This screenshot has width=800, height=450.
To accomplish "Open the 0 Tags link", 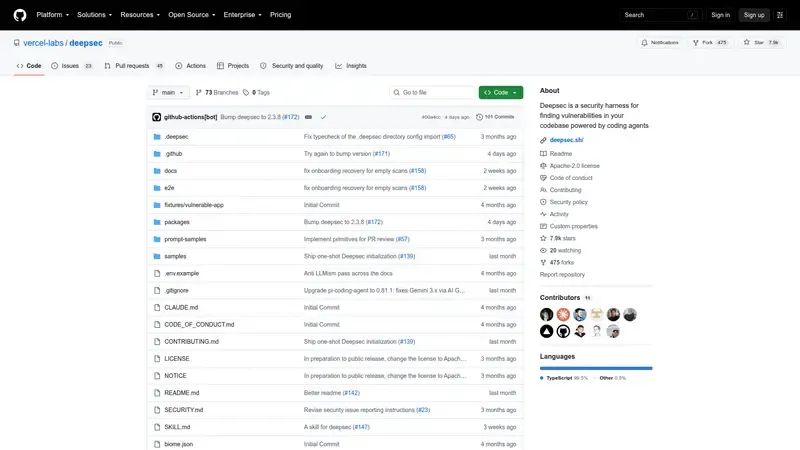I will pos(256,92).
